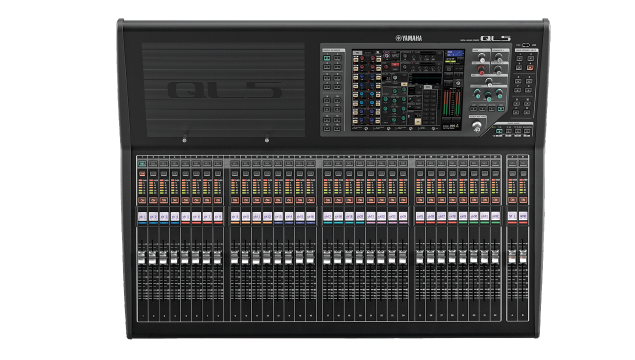Toggle the ON key of channel 17

point(328,200)
